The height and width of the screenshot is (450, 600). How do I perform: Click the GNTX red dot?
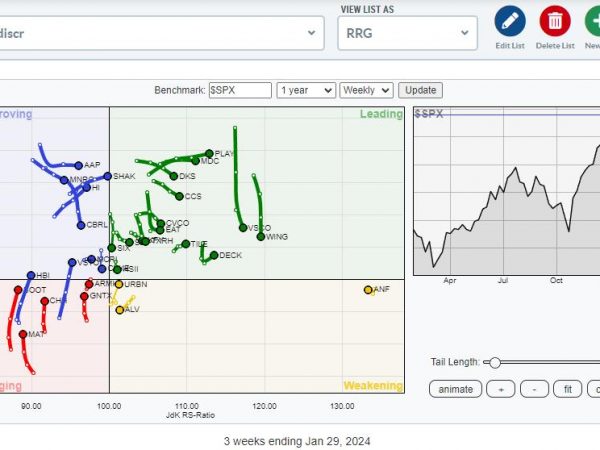click(x=85, y=296)
